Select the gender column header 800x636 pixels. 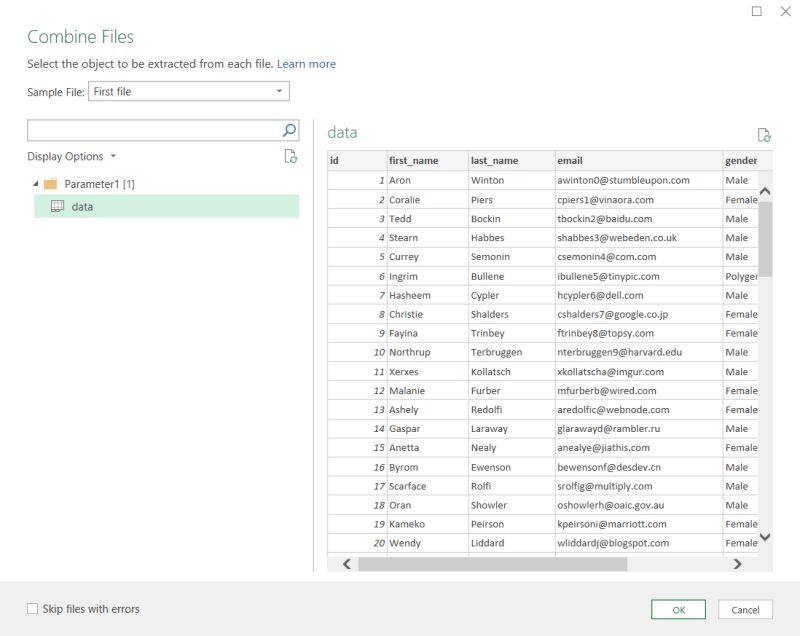point(740,160)
